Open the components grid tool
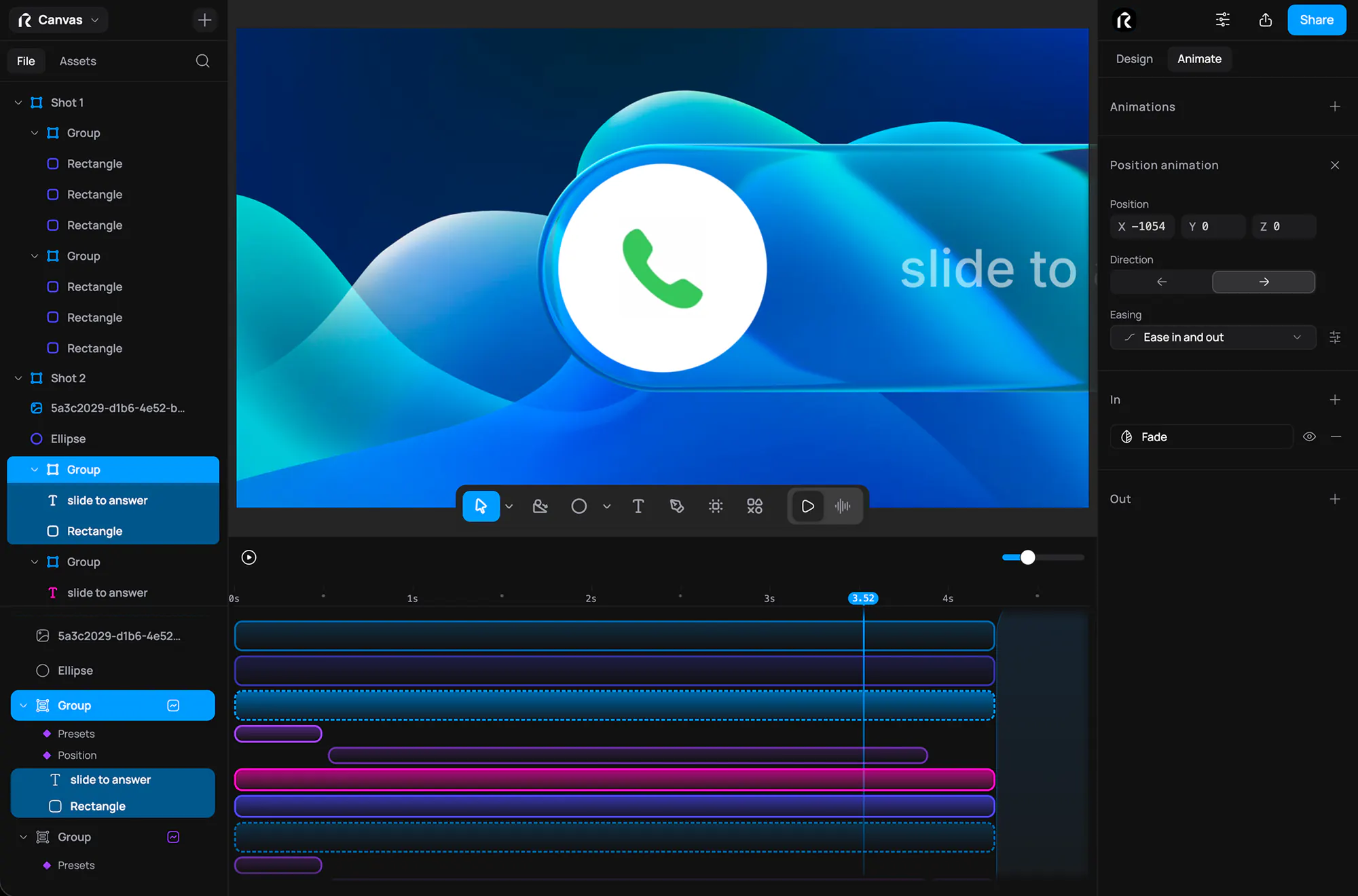Image resolution: width=1358 pixels, height=896 pixels. (x=754, y=506)
